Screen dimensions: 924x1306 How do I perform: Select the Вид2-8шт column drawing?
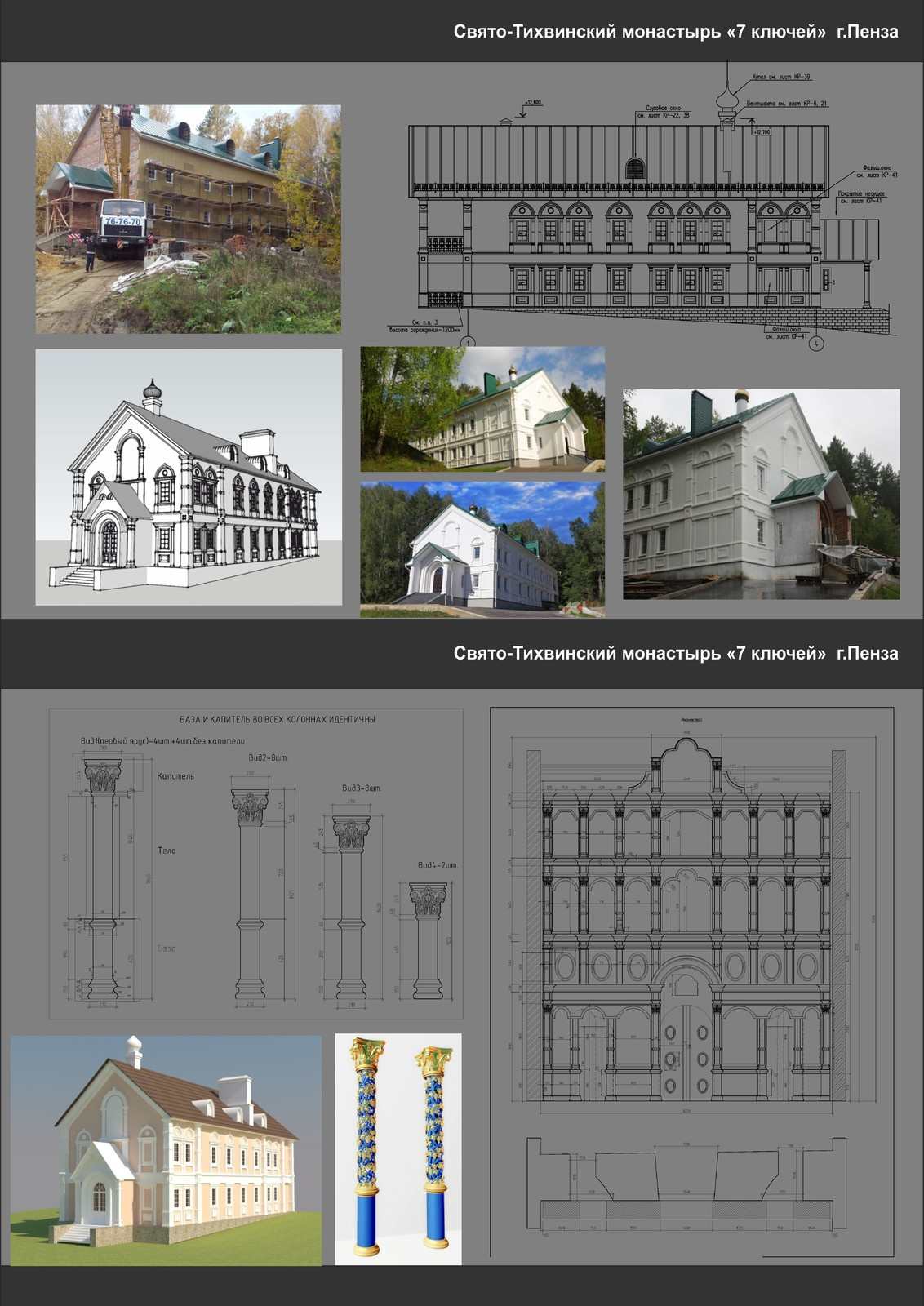[x=249, y=894]
